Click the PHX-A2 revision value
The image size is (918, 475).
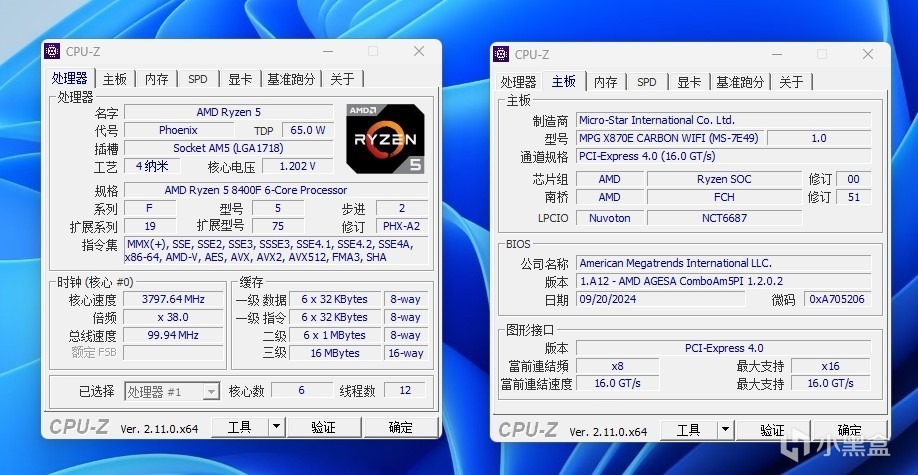[402, 226]
